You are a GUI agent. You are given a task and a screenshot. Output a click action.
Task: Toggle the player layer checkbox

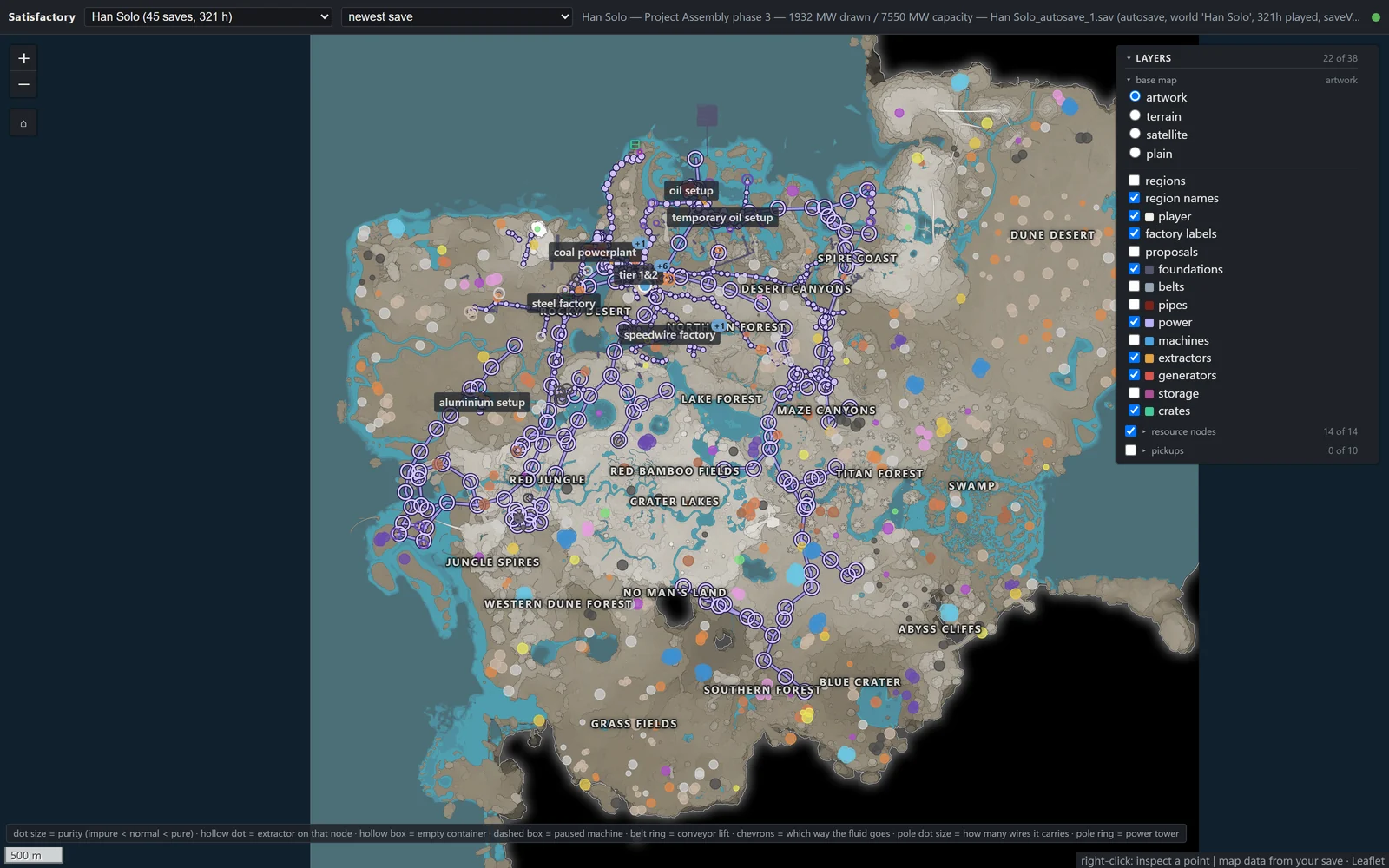click(x=1134, y=216)
